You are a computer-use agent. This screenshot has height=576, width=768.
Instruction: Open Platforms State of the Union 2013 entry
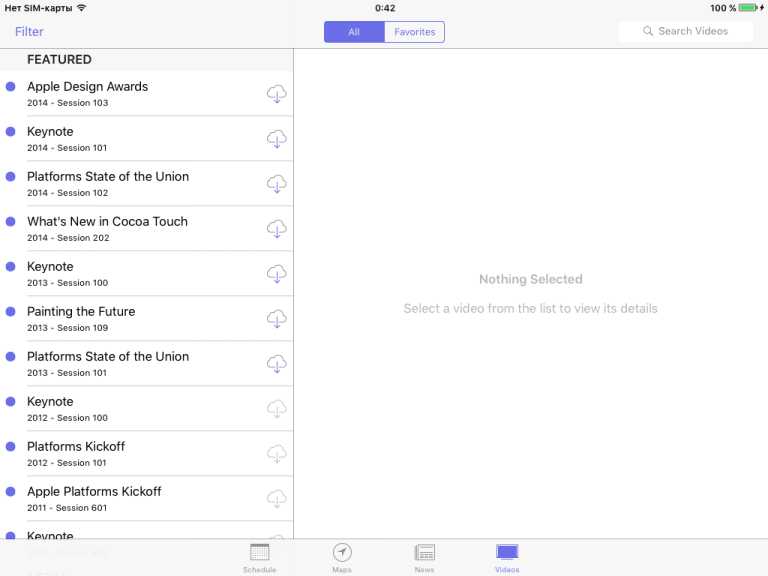[x=146, y=364]
